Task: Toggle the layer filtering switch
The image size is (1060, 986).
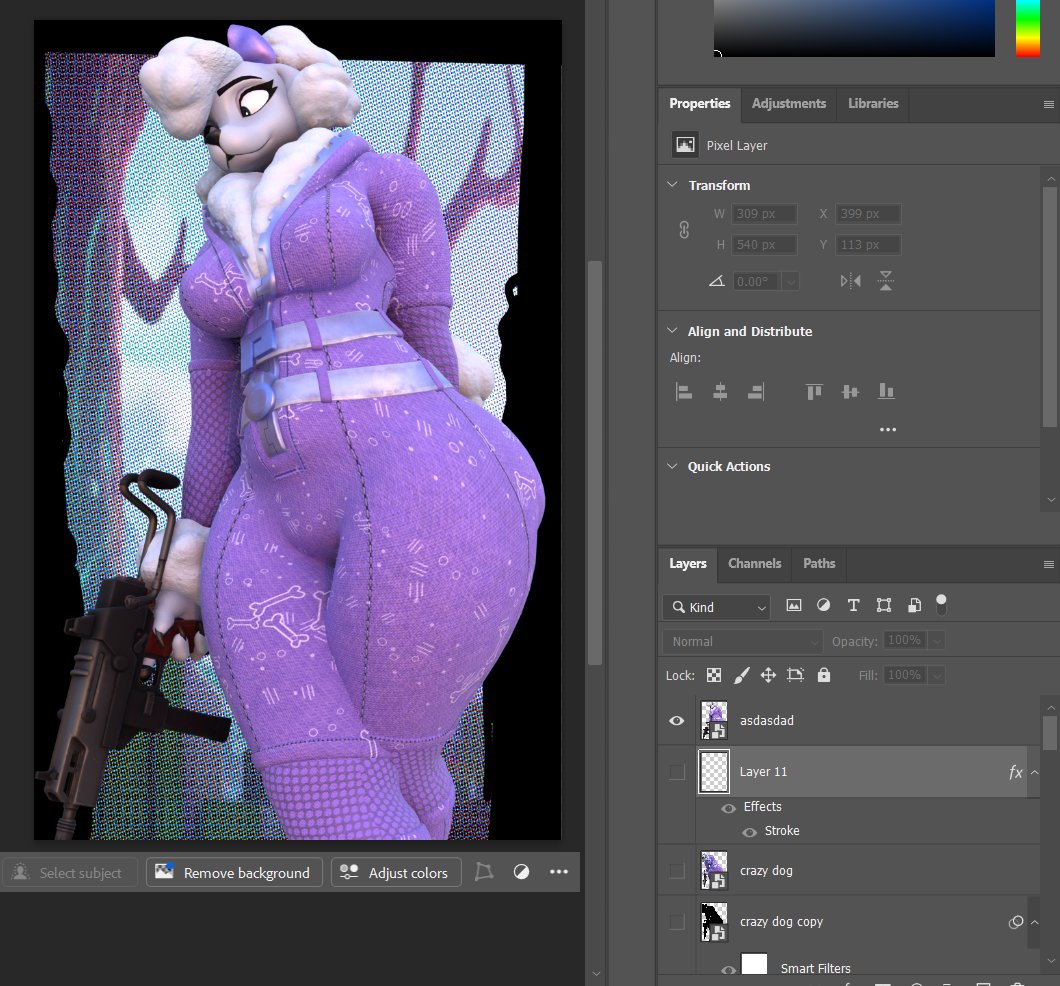Action: 941,605
